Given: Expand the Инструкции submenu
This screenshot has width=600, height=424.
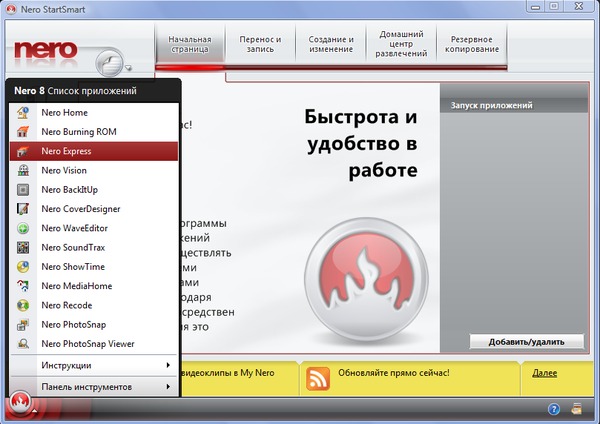Looking at the screenshot, I should click(x=94, y=365).
